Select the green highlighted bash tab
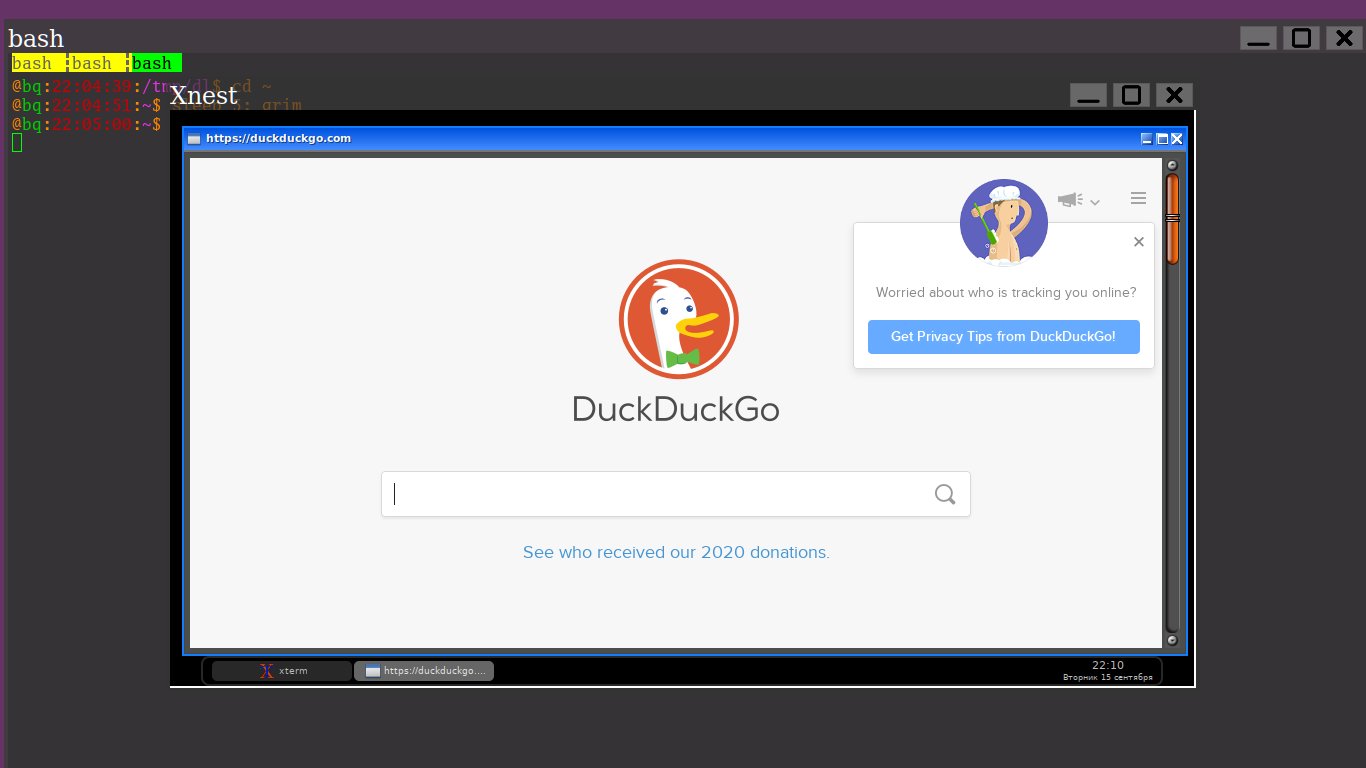The height and width of the screenshot is (768, 1366). click(x=156, y=63)
